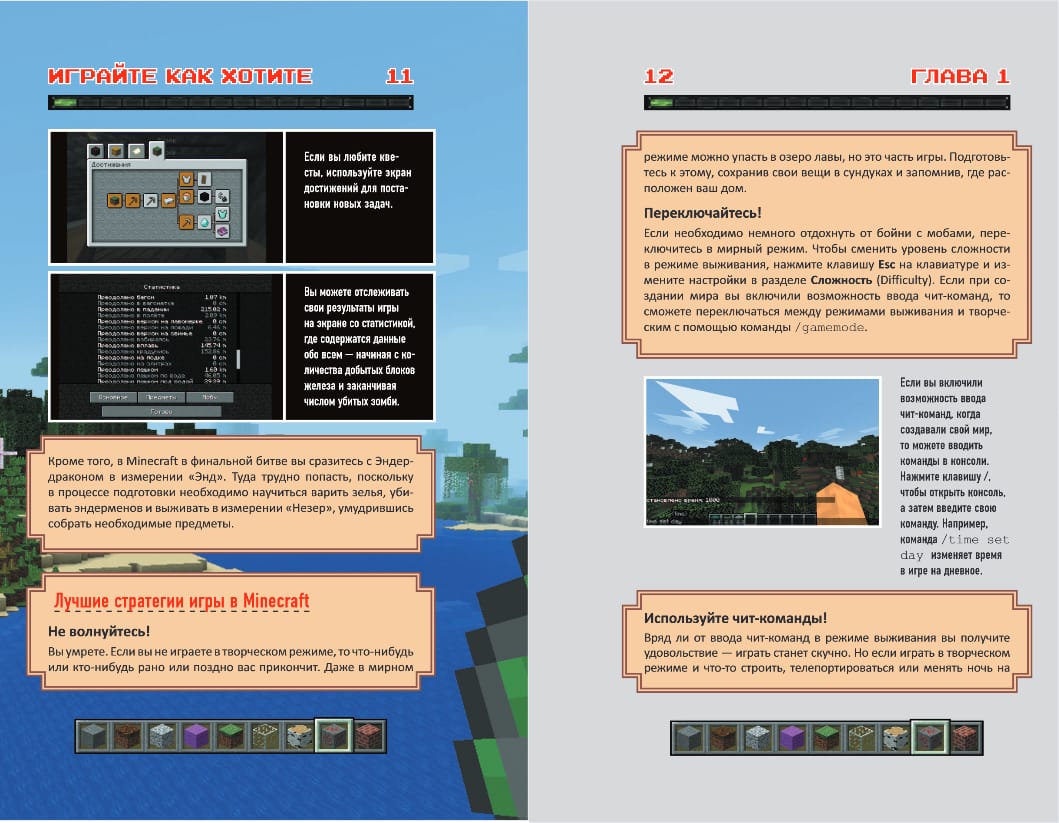
Task: Select the grass block in left hotbar
Action: 229,737
